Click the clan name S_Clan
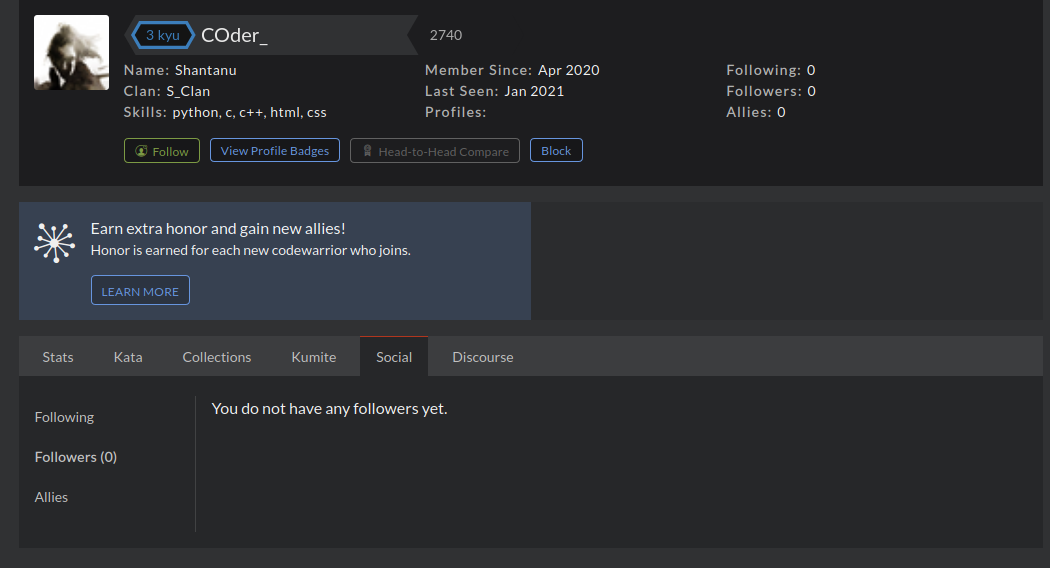The image size is (1050, 568). click(188, 91)
